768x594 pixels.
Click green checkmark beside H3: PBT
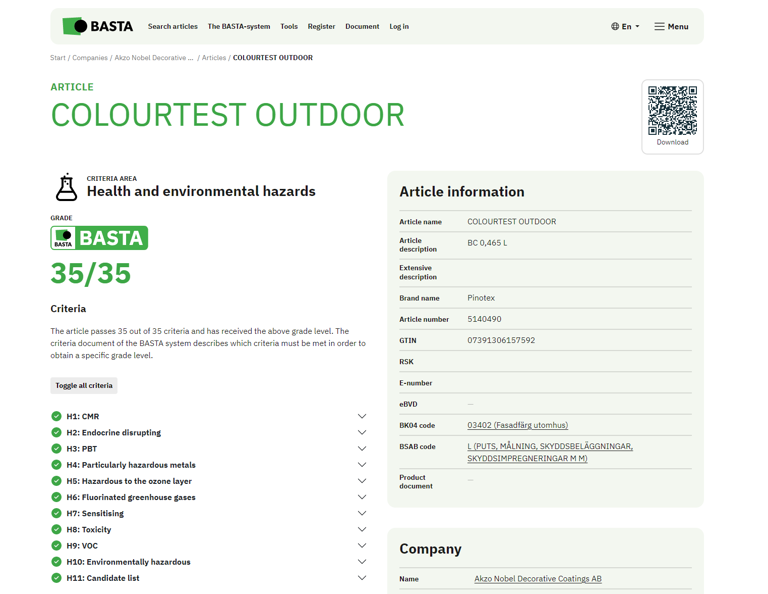pos(56,449)
